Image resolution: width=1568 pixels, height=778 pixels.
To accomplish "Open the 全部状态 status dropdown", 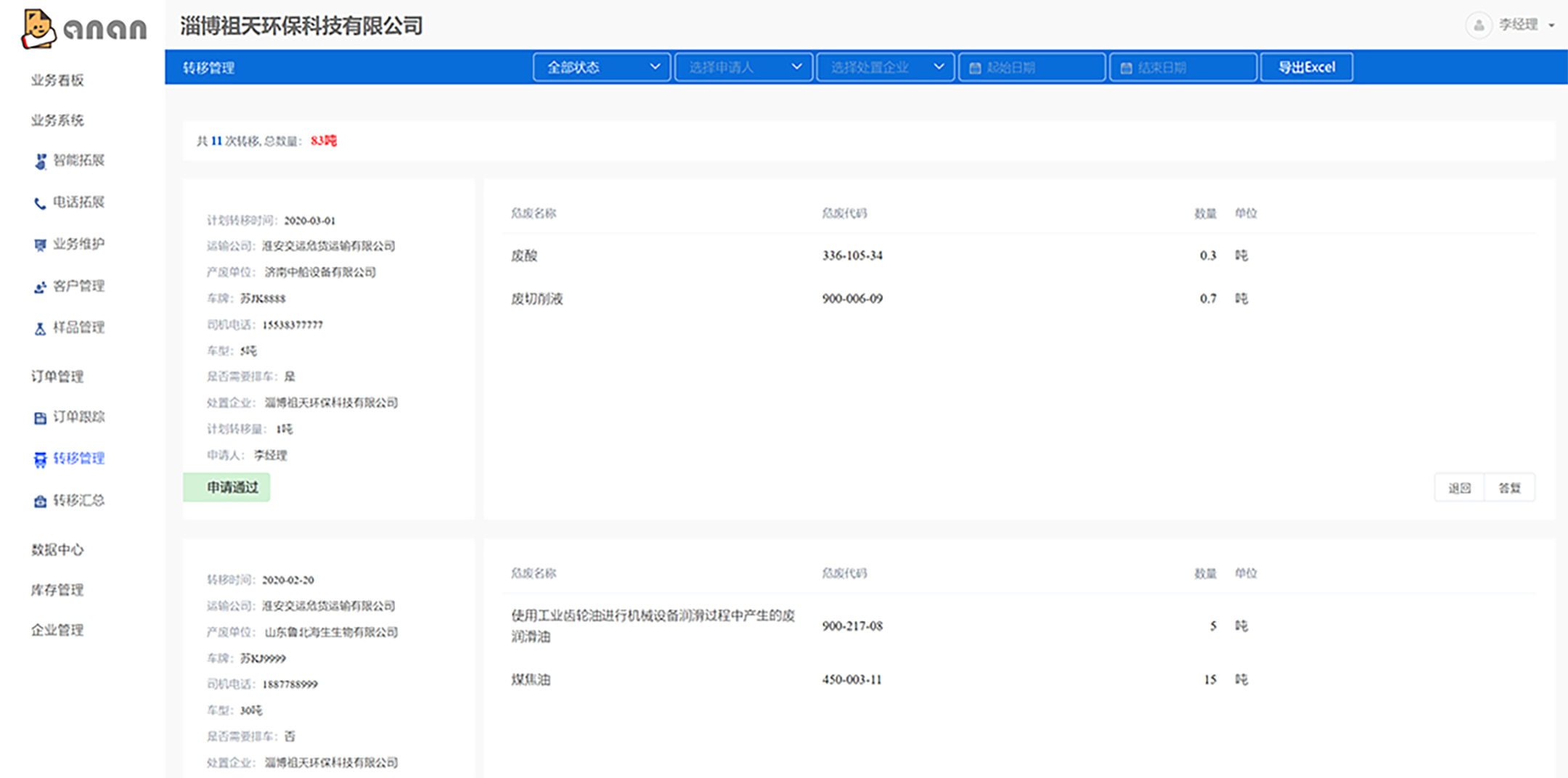I will coord(601,67).
